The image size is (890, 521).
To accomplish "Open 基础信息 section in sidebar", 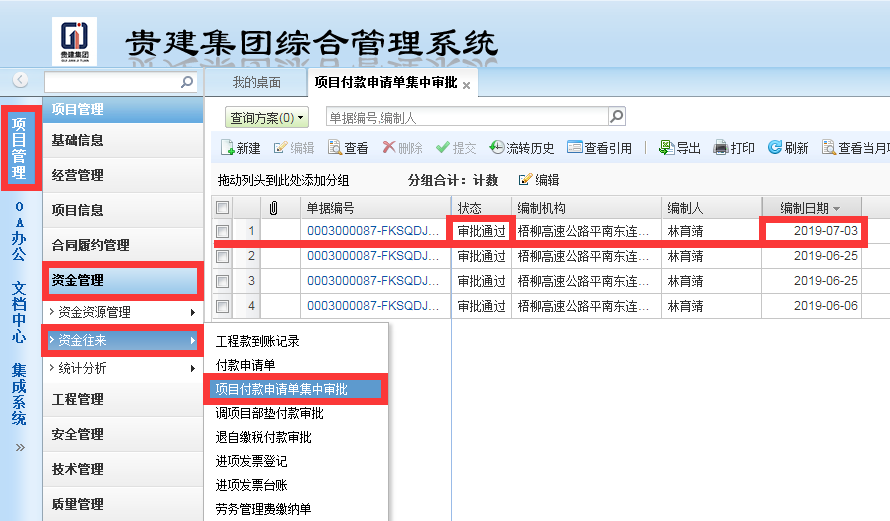I will click(x=123, y=140).
